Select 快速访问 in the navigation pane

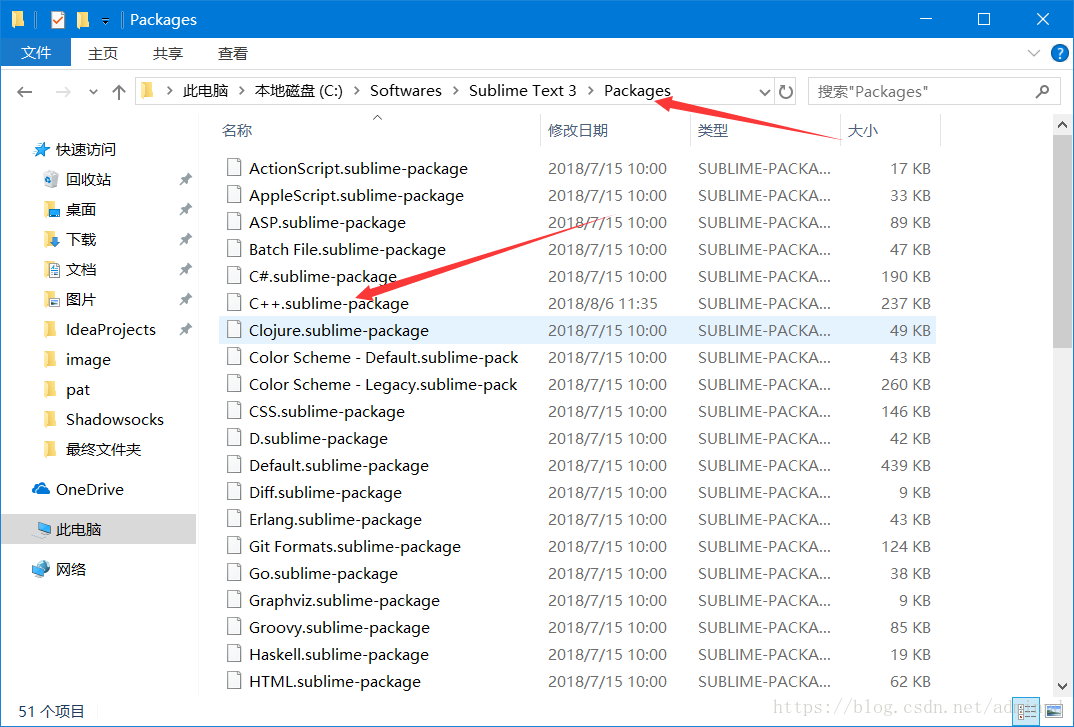(86, 149)
